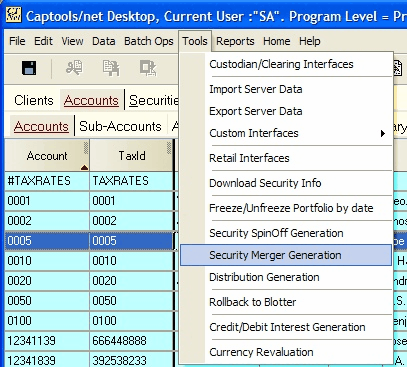This screenshot has height=367, width=407.
Task: Switch to the Clients tab
Action: [34, 100]
